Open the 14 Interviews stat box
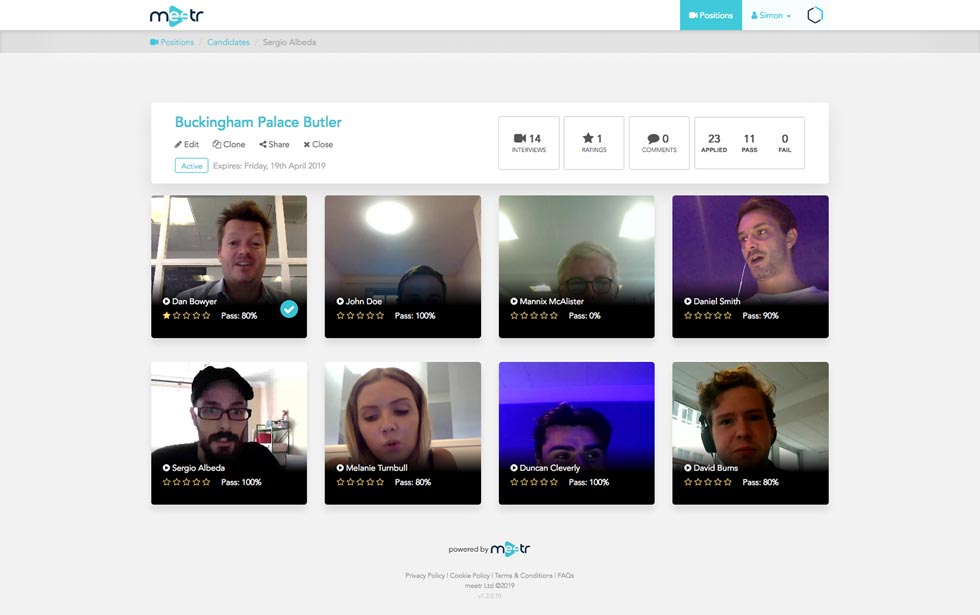 528,143
